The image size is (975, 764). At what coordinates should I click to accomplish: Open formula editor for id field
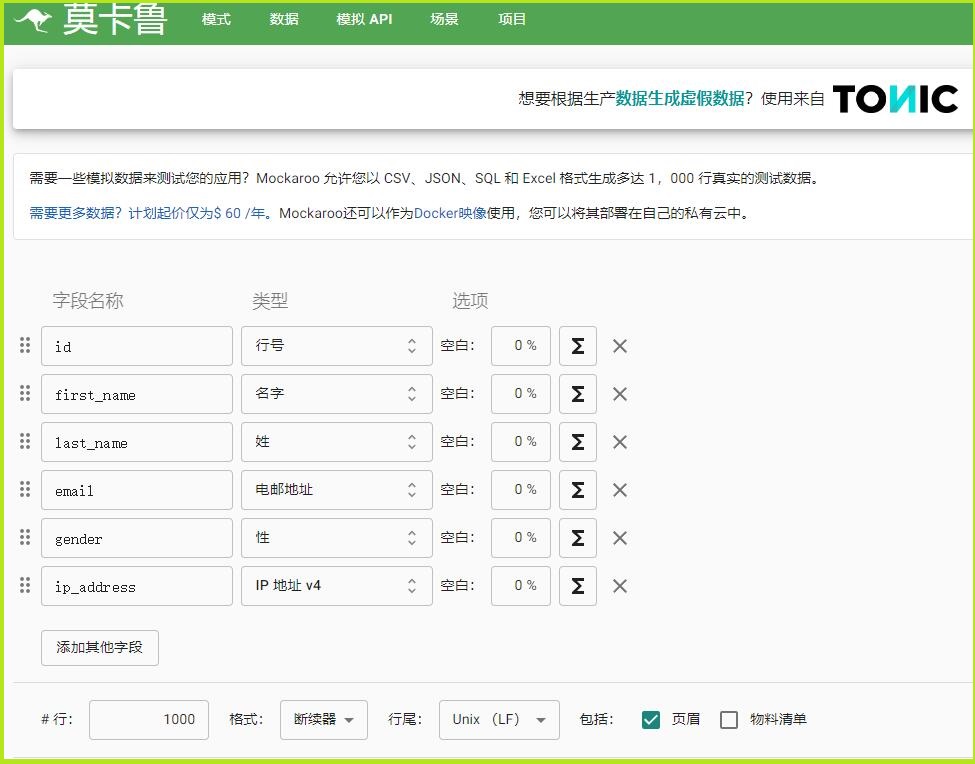(x=577, y=346)
